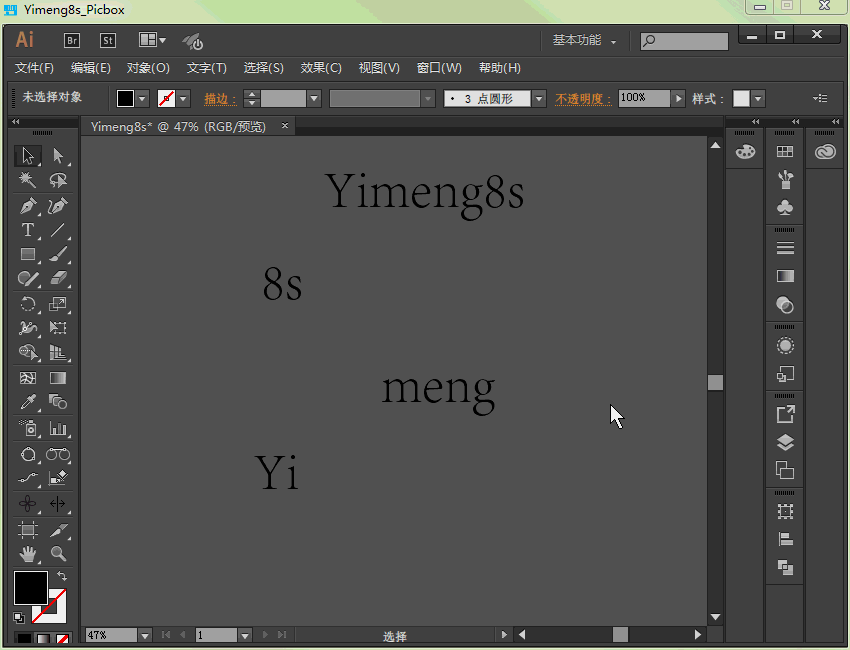This screenshot has height=650, width=850.
Task: Open the 效果(C) menu
Action: [321, 68]
